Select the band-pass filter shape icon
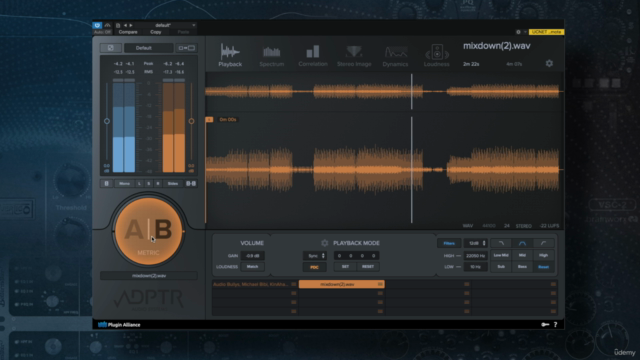This screenshot has width=640, height=360. (x=522, y=243)
